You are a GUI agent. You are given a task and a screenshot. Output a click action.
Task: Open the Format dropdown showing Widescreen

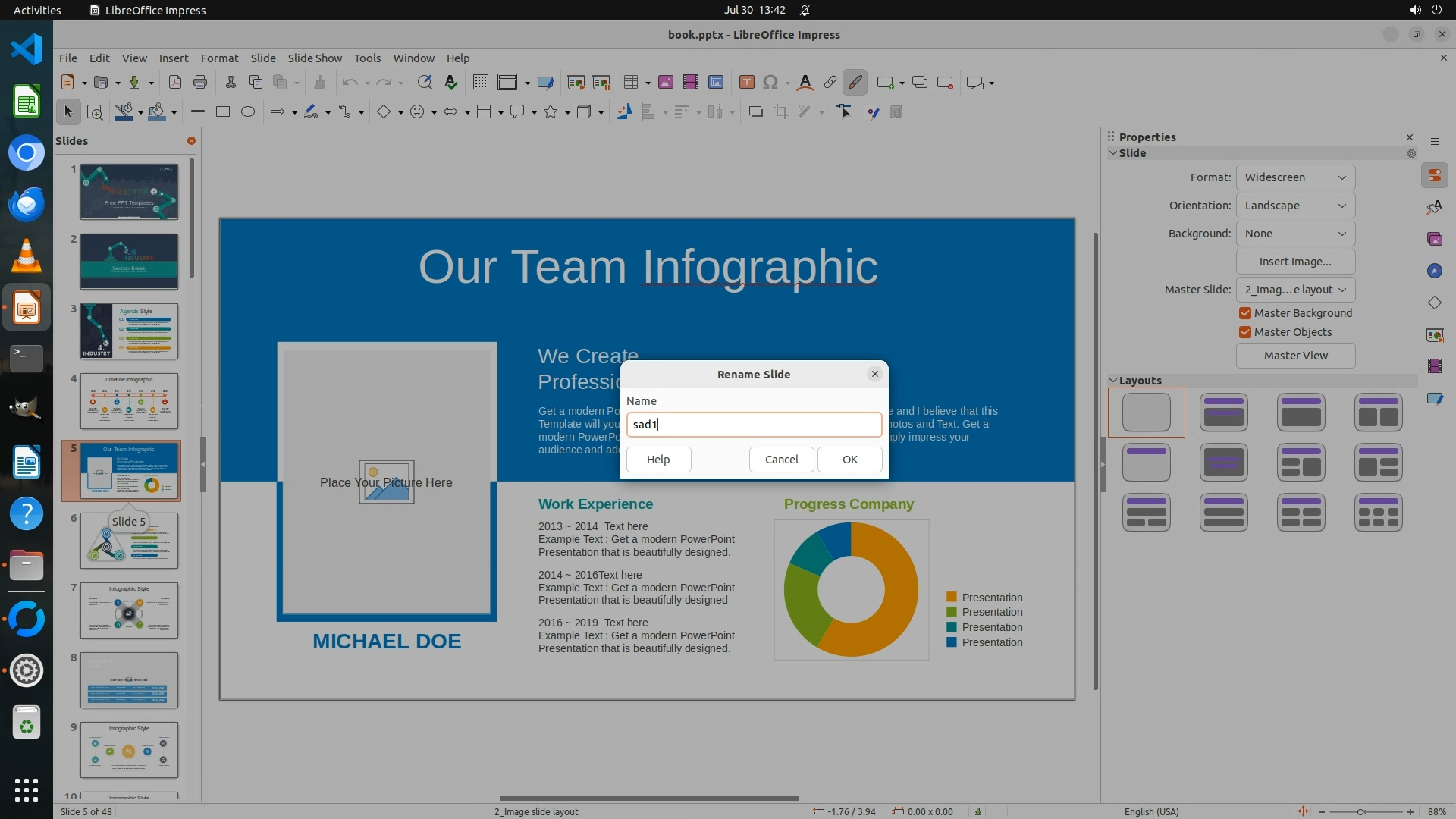pos(1294,177)
